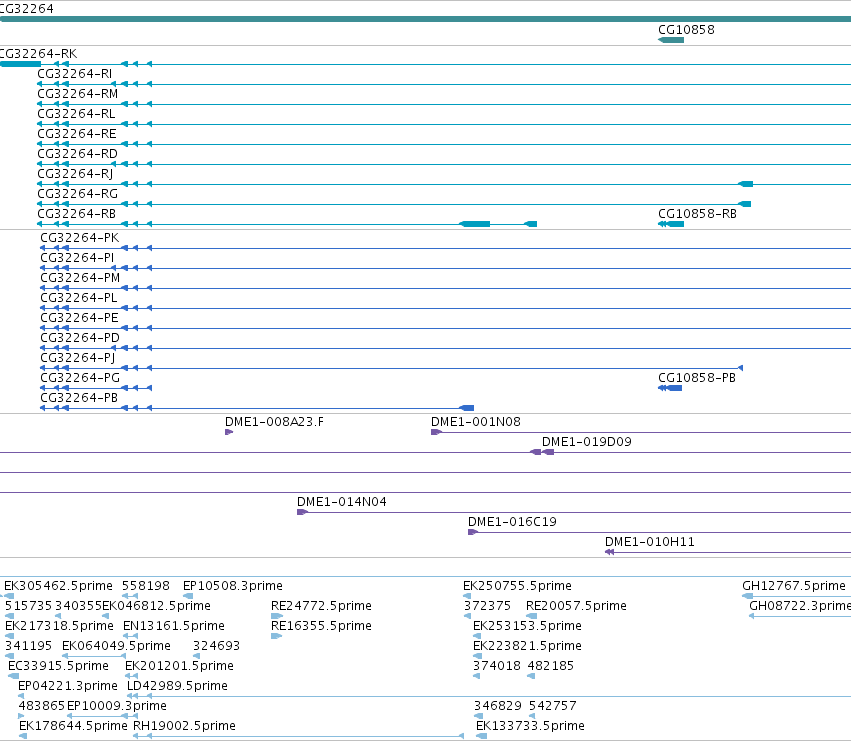Click the CG10858-PB protein label
This screenshot has height=741, width=851.
[x=697, y=378]
